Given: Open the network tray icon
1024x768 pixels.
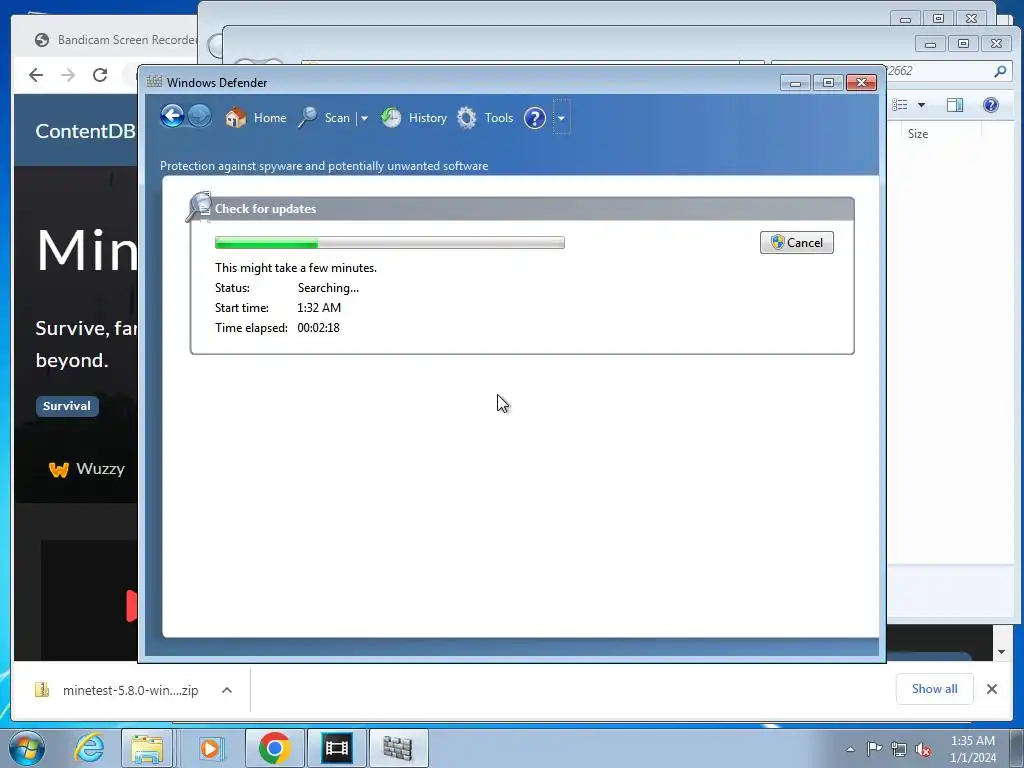Looking at the screenshot, I should click(899, 749).
